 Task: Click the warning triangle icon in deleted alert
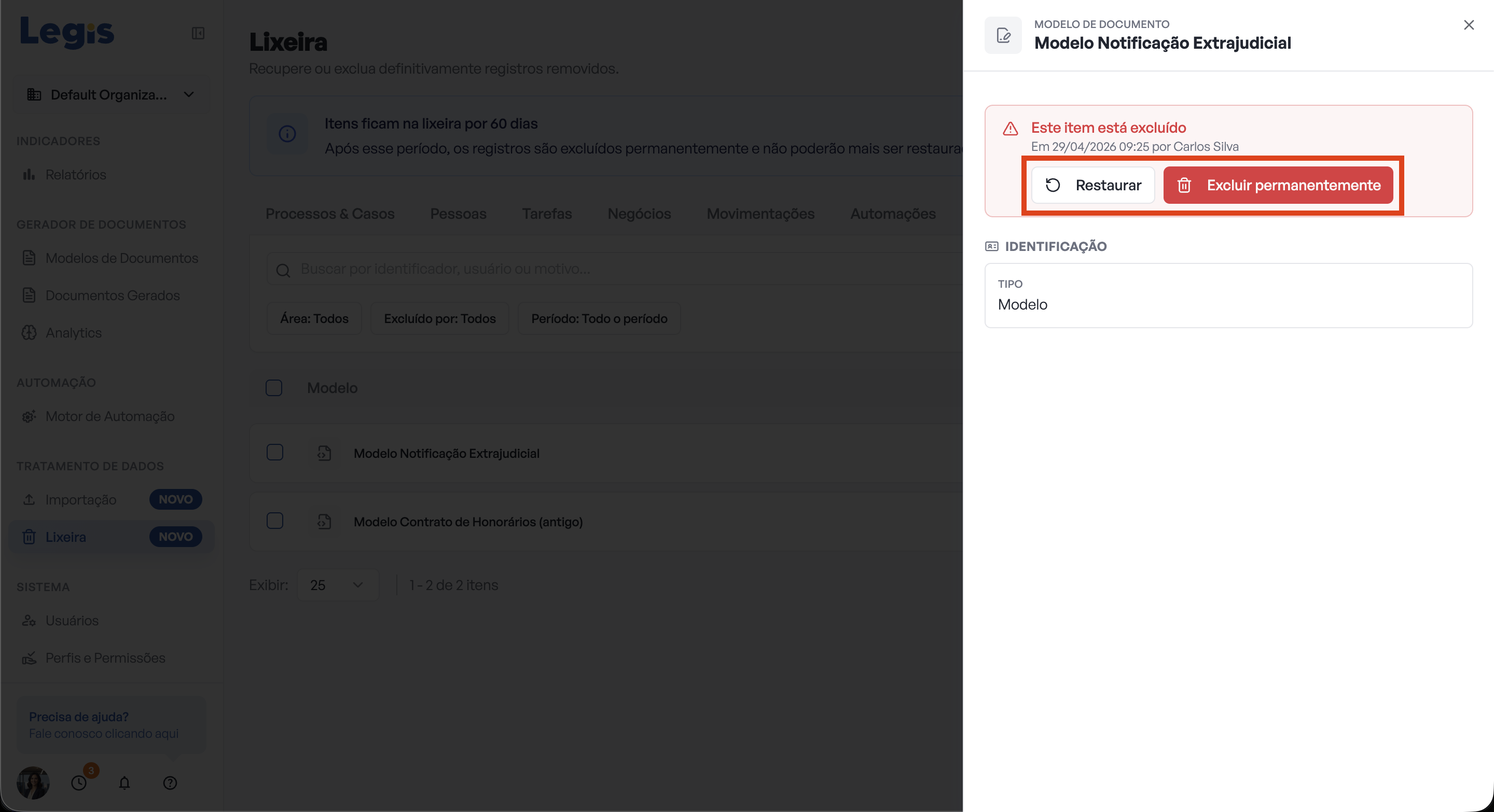coord(1011,129)
